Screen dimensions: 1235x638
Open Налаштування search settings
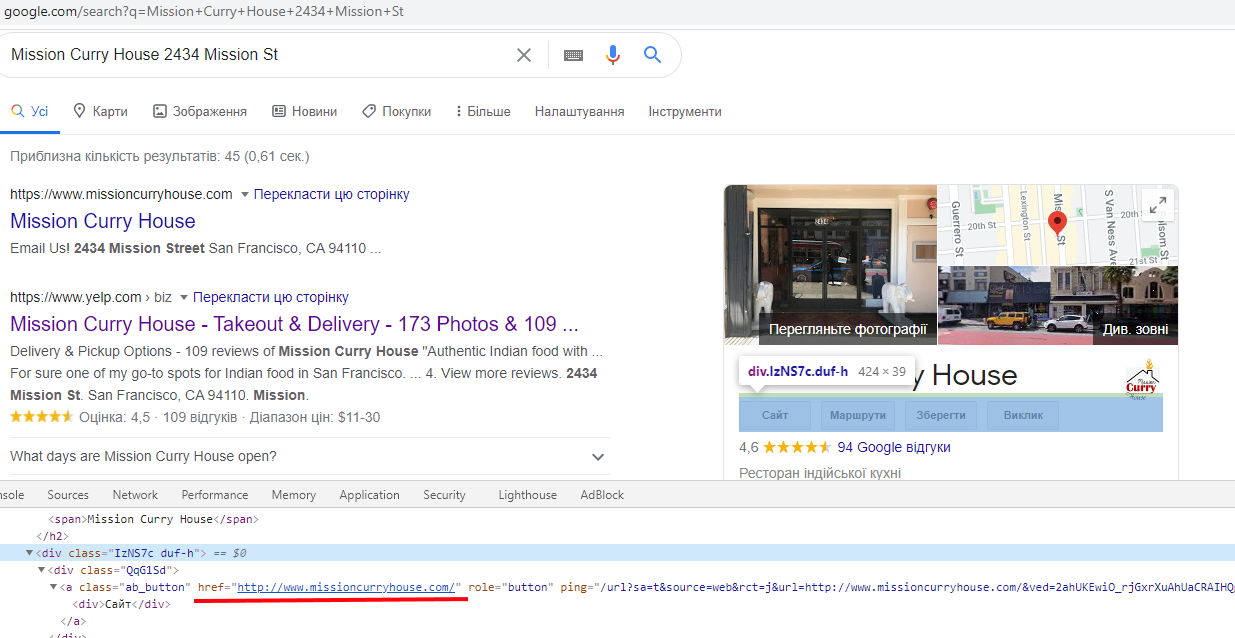coord(580,111)
